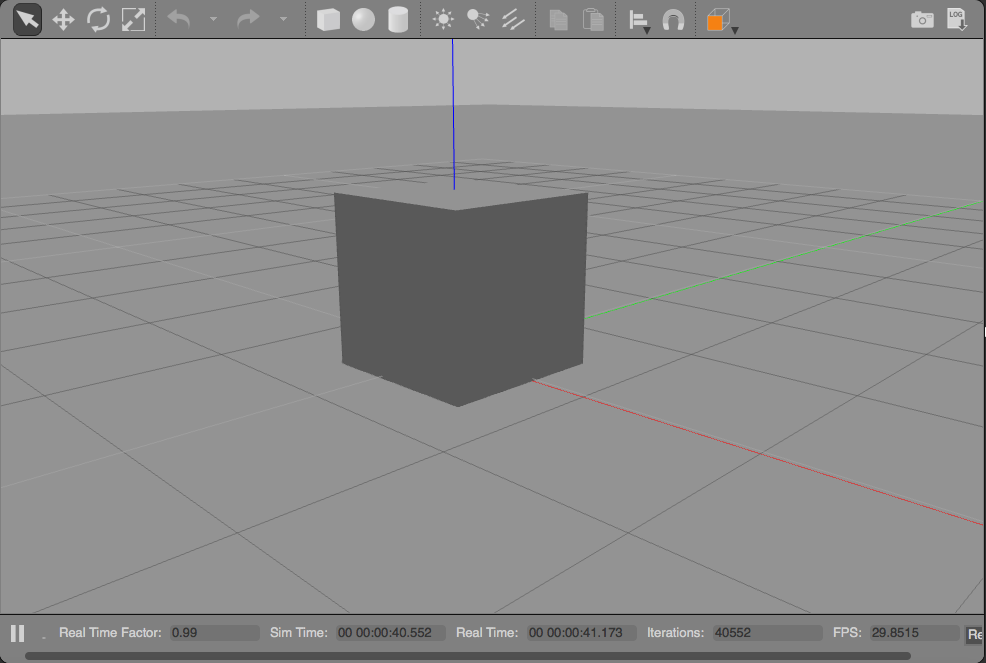Screen dimensions: 986x663
Task: Activate the selection mode arrow tool
Action: pyautogui.click(x=28, y=20)
